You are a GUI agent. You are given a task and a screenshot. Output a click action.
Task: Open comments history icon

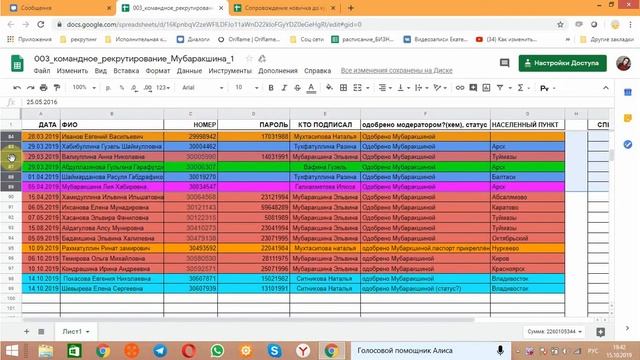504,63
